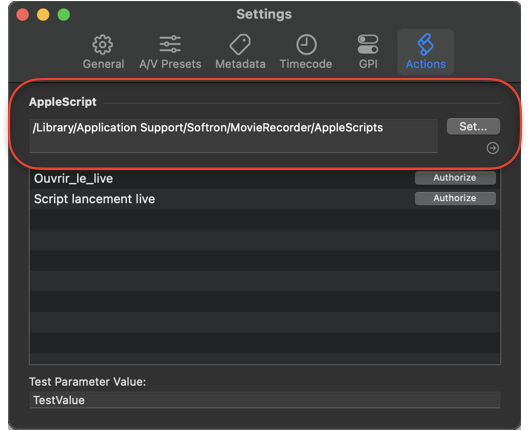This screenshot has height=430, width=530.
Task: Select the A/V Presets sliders icon
Action: pos(170,44)
